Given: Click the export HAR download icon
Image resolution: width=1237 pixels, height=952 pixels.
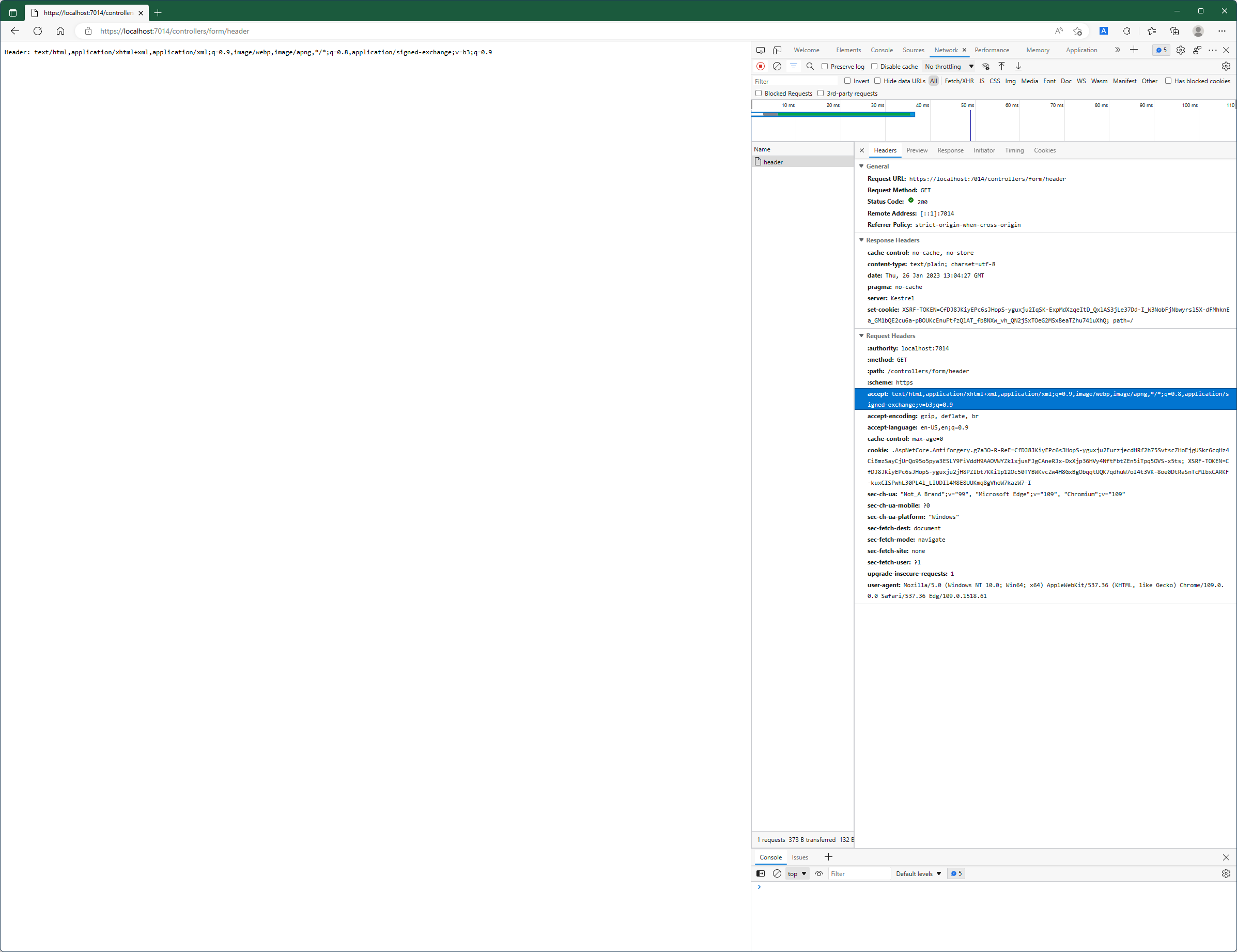Looking at the screenshot, I should pyautogui.click(x=1018, y=66).
